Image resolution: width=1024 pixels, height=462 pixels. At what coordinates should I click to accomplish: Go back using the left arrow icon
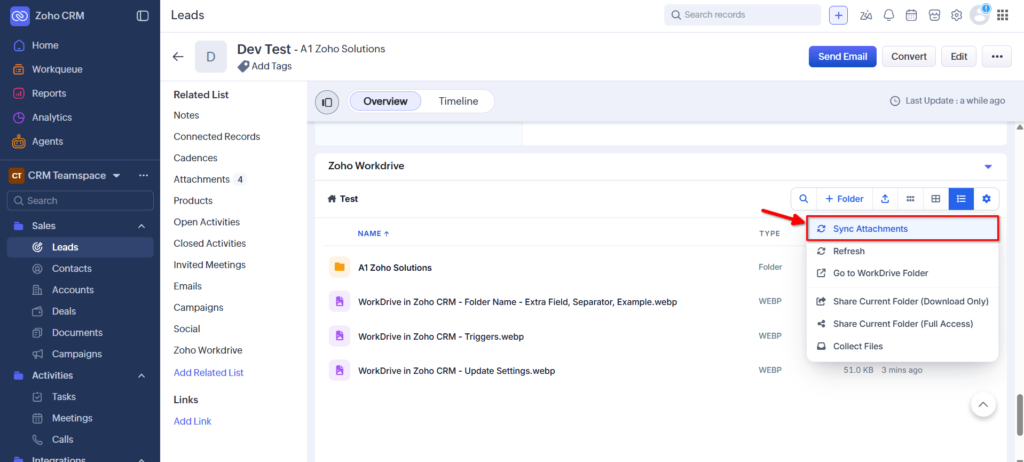(x=178, y=56)
